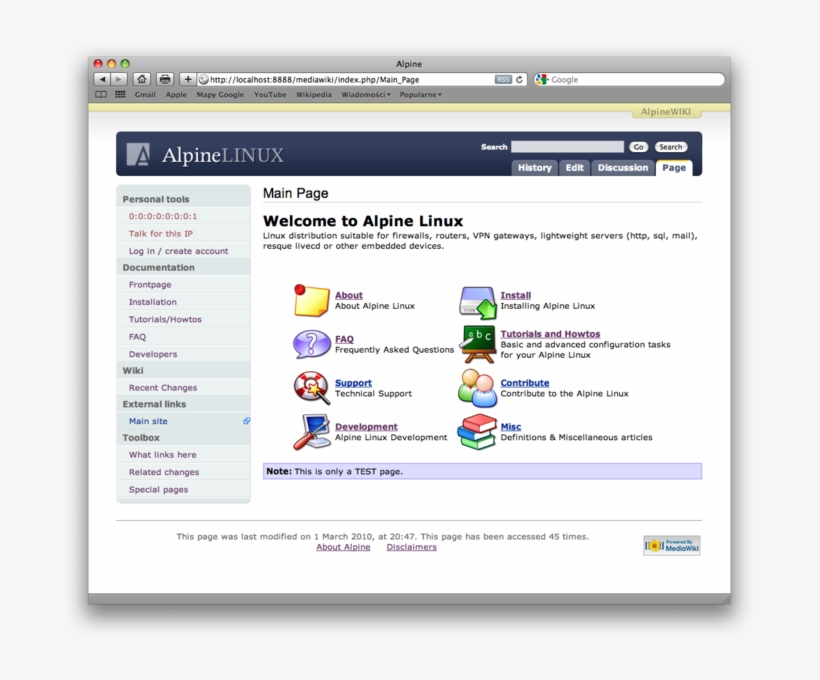Click the wiki search input field
Screen dimensions: 820x680
567,147
